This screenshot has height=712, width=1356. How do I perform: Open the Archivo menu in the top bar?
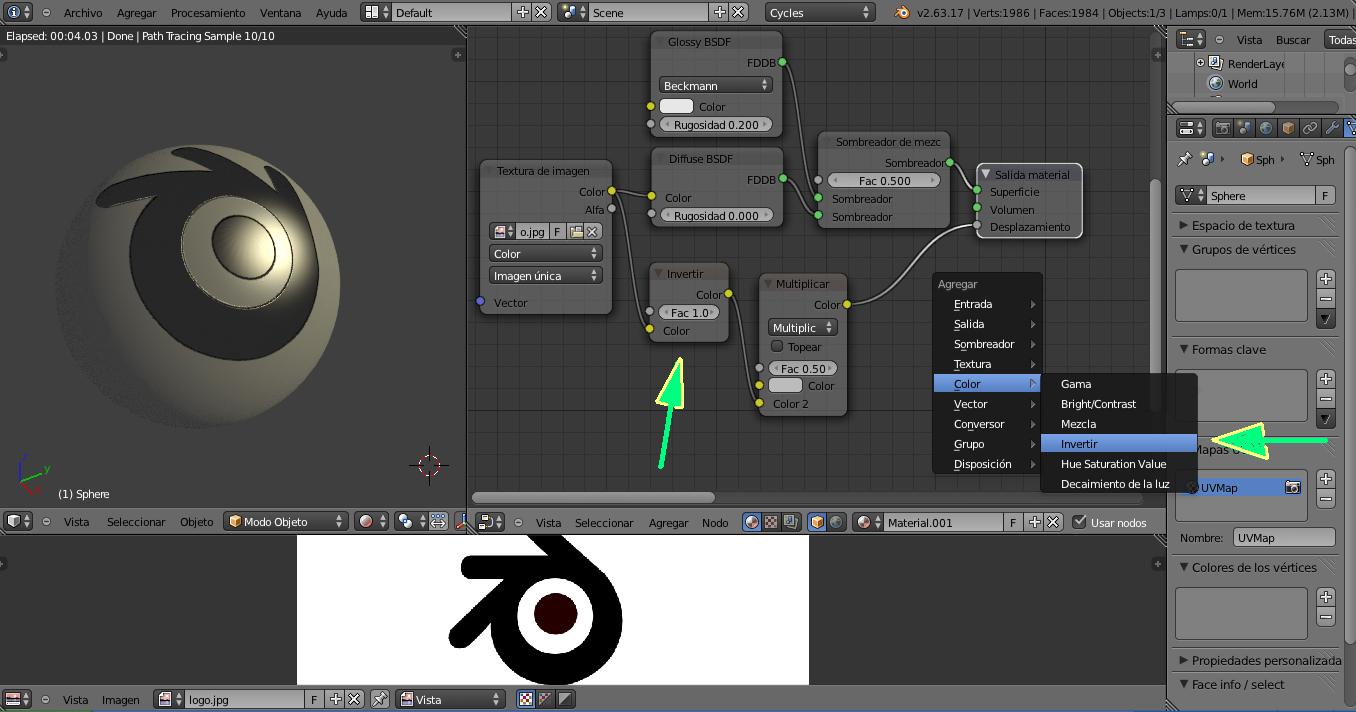[83, 13]
